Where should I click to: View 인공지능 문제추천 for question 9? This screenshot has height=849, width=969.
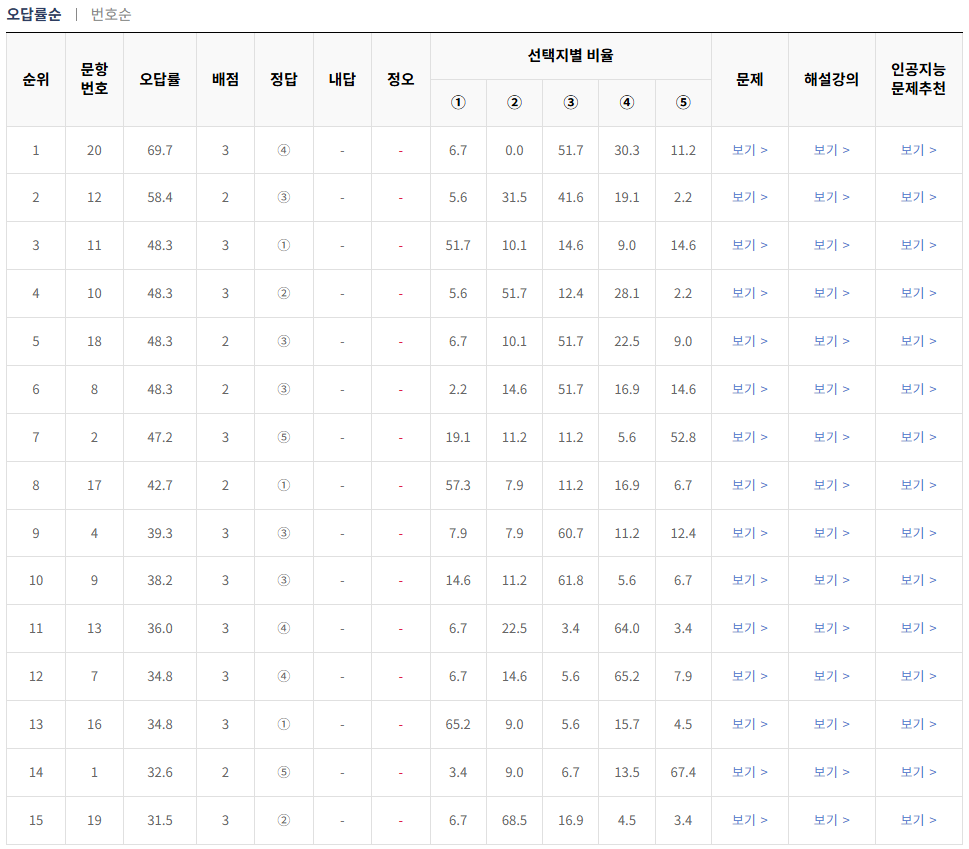pos(917,580)
